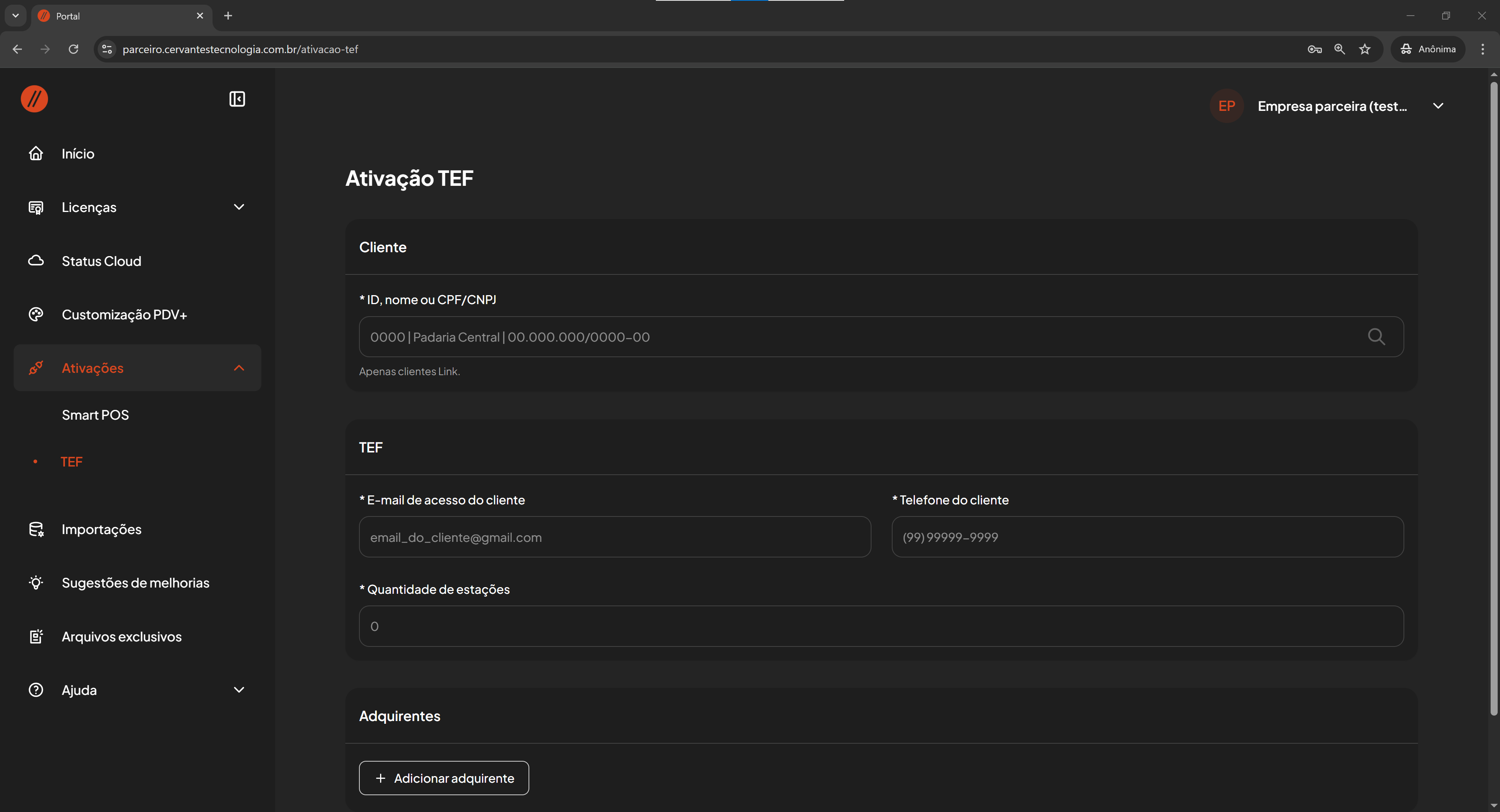Open Empresa parceira account dropdown
Screen dimensions: 1500x812
point(1438,106)
